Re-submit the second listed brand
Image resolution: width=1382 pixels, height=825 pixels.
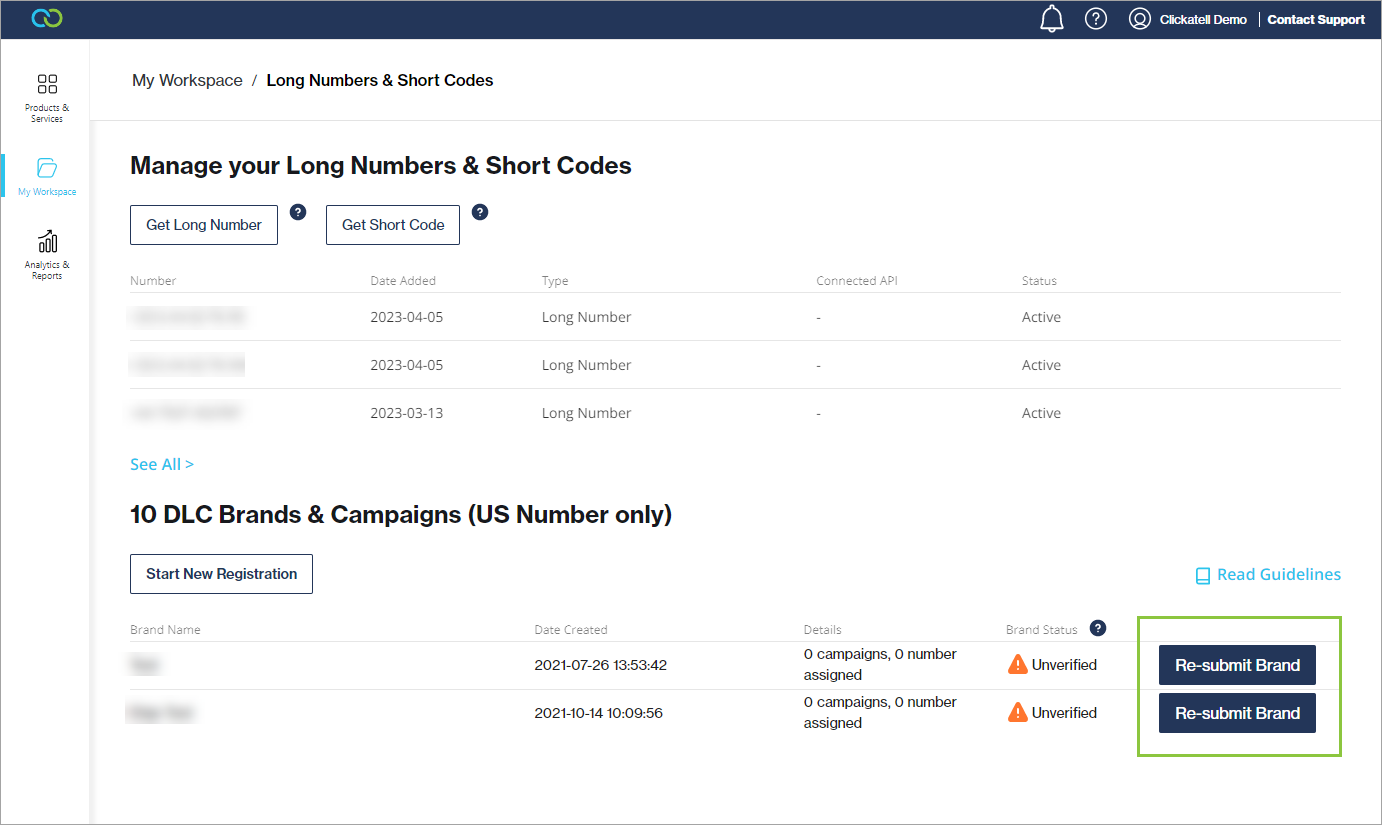pos(1237,713)
